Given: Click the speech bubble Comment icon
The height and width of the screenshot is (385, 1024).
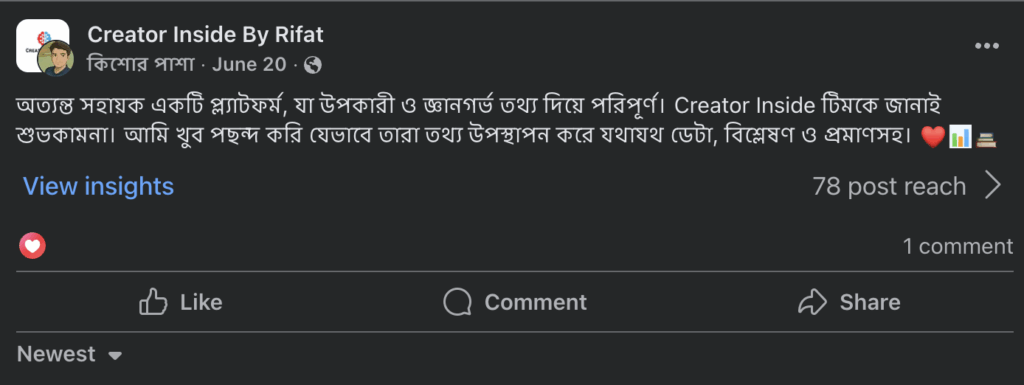Looking at the screenshot, I should [x=457, y=302].
